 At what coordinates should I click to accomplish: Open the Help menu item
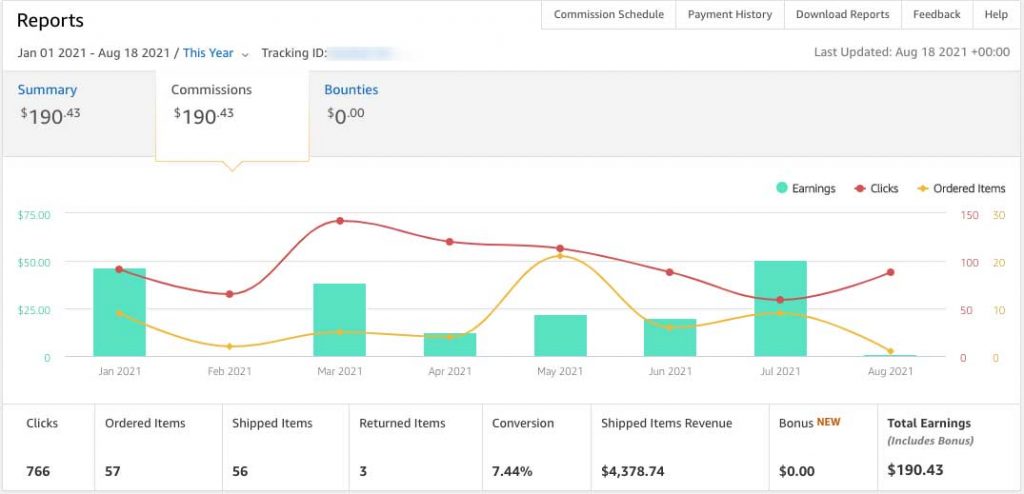point(996,15)
